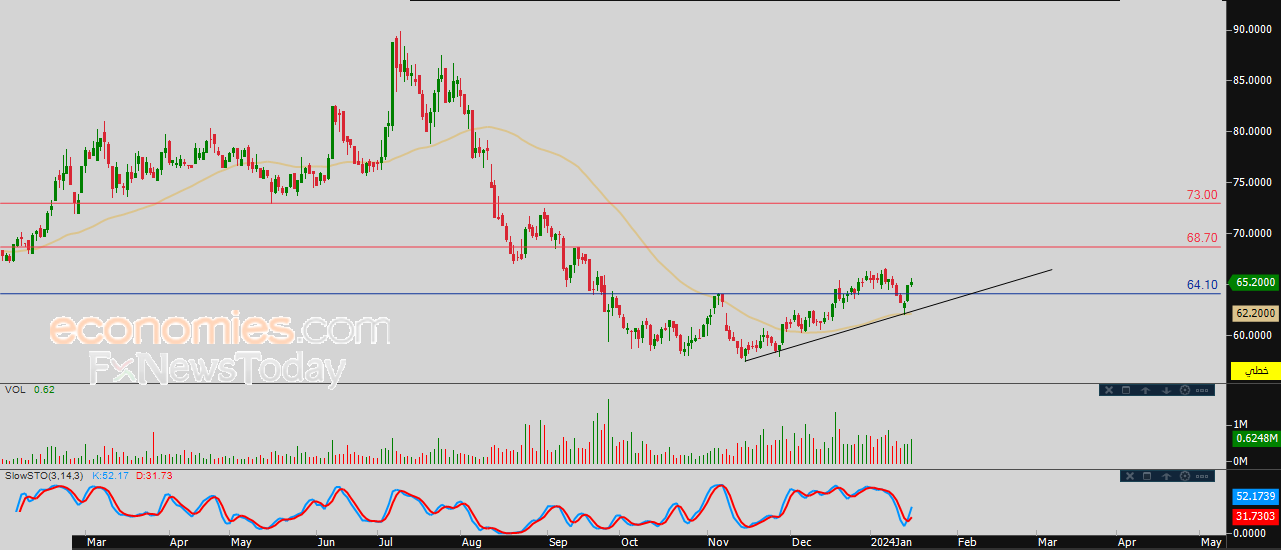Click the VOL indicator title label
The width and height of the screenshot is (1281, 550).
click(14, 389)
